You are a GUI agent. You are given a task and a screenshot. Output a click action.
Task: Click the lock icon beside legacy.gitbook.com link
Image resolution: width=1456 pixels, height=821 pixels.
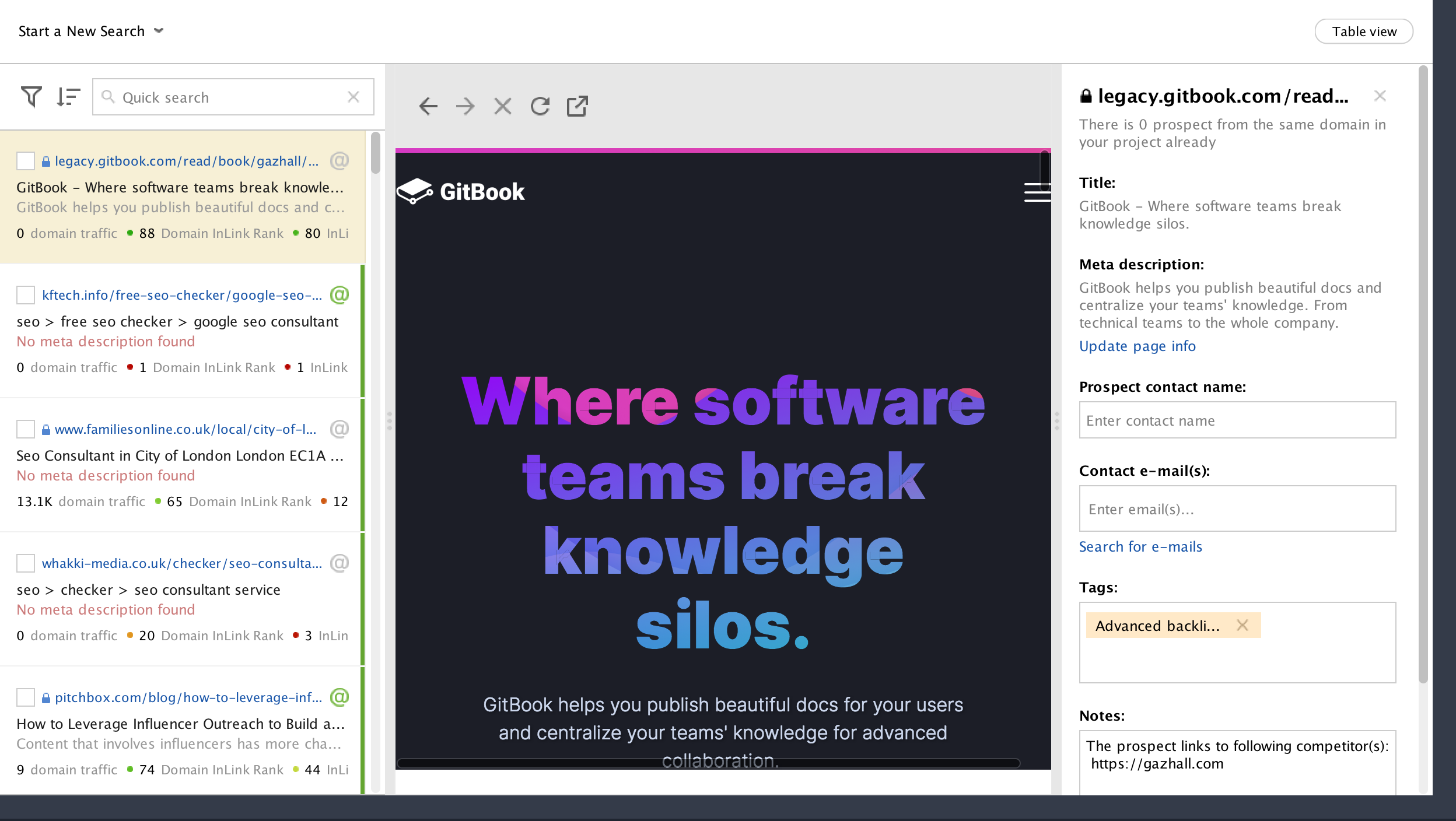pyautogui.click(x=46, y=161)
